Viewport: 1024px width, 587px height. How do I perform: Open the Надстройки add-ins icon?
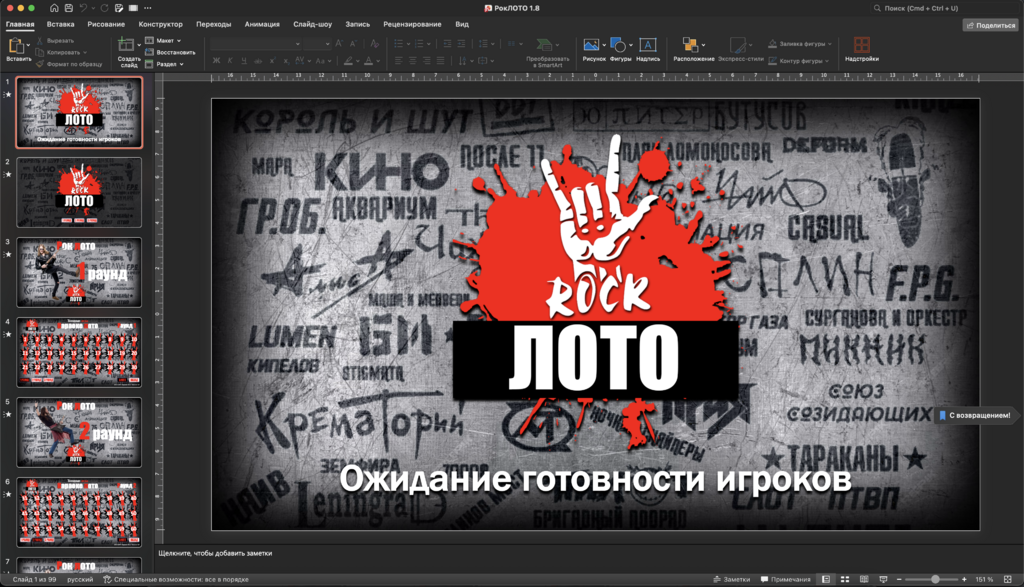tap(861, 44)
